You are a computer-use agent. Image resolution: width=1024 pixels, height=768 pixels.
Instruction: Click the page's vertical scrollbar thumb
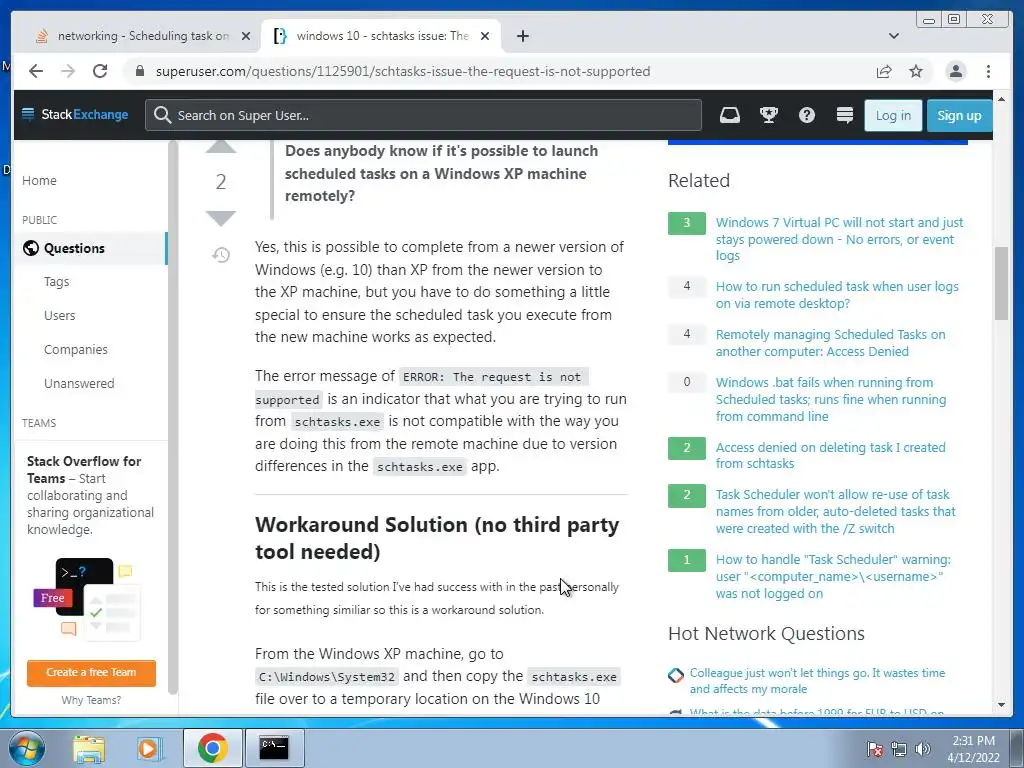[1001, 283]
